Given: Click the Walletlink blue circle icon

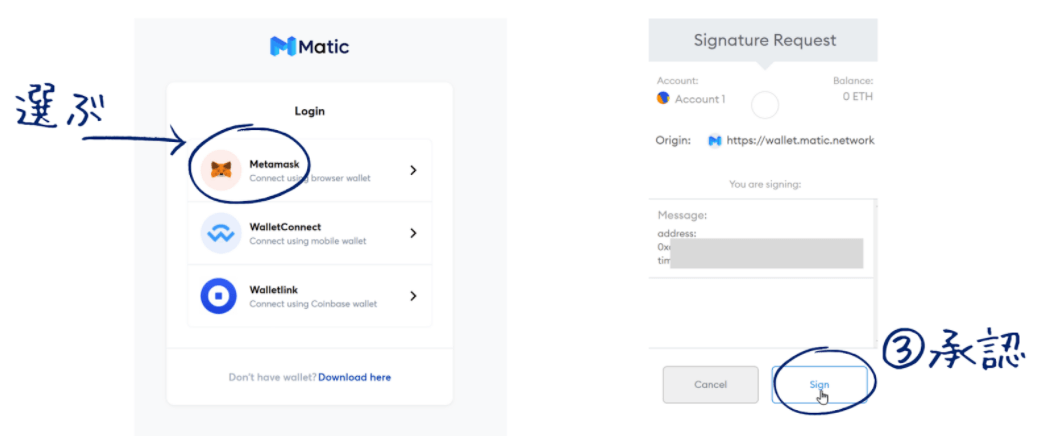Looking at the screenshot, I should (220, 296).
